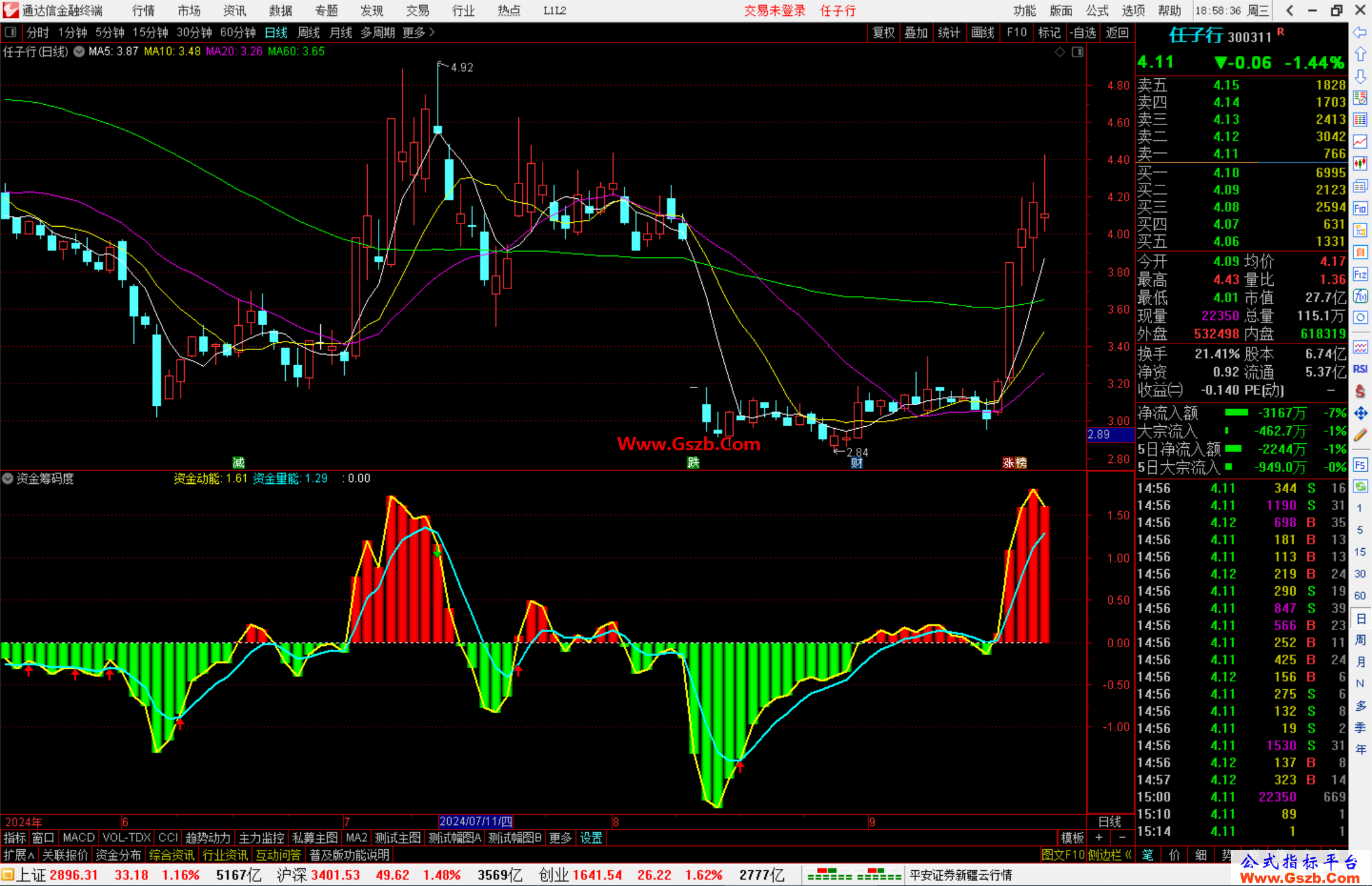Expand 更多 periods dropdown in period toolbar
1372x886 pixels.
click(x=419, y=32)
